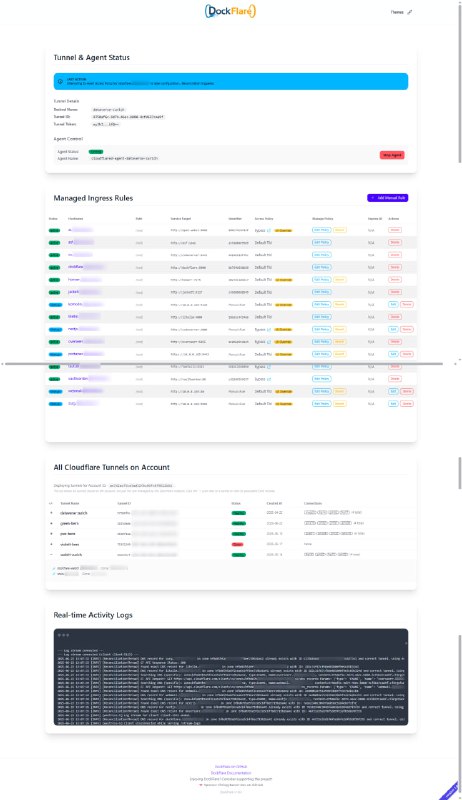This screenshot has width=462, height=800.
Task: Click the info icon in the blue banner
Action: 60,82
